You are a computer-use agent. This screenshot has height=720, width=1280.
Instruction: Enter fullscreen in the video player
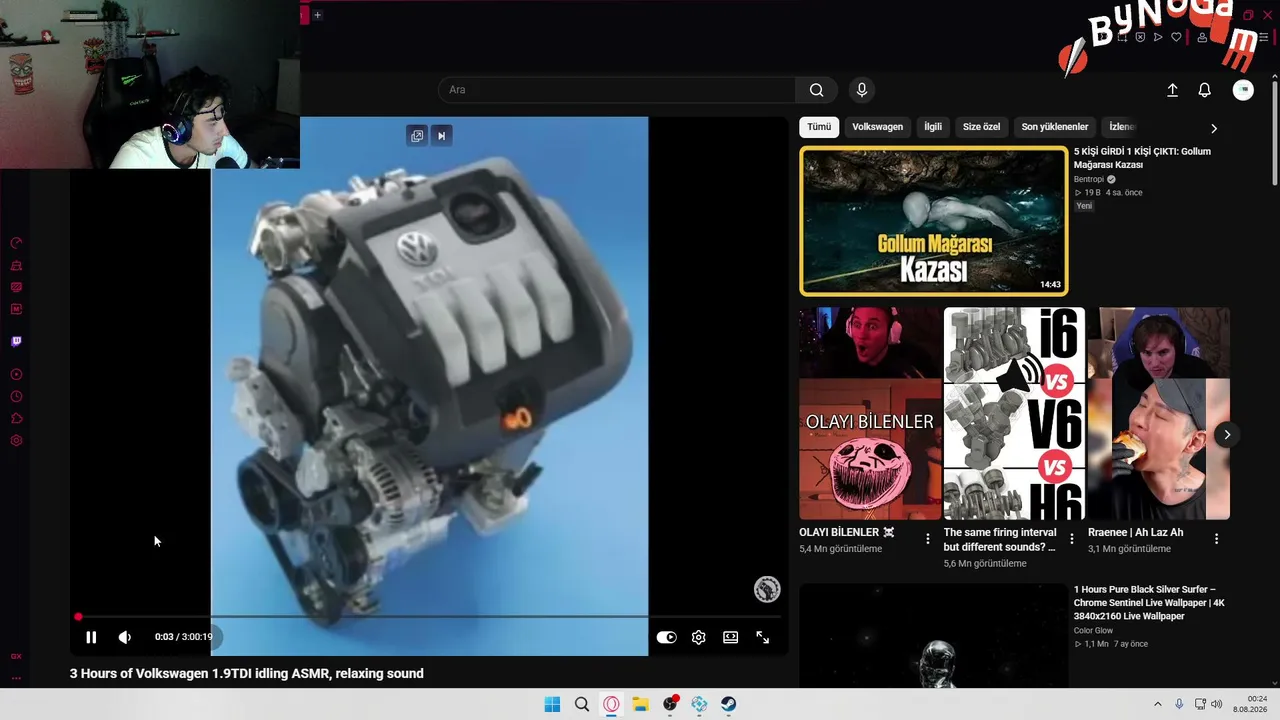click(x=763, y=637)
